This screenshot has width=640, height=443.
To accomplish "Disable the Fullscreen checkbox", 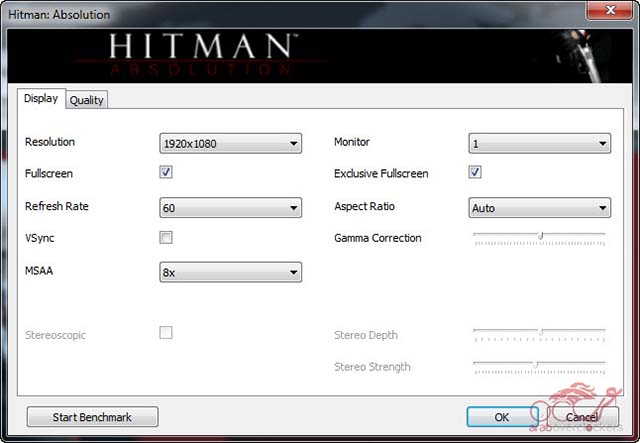I will pyautogui.click(x=166, y=173).
